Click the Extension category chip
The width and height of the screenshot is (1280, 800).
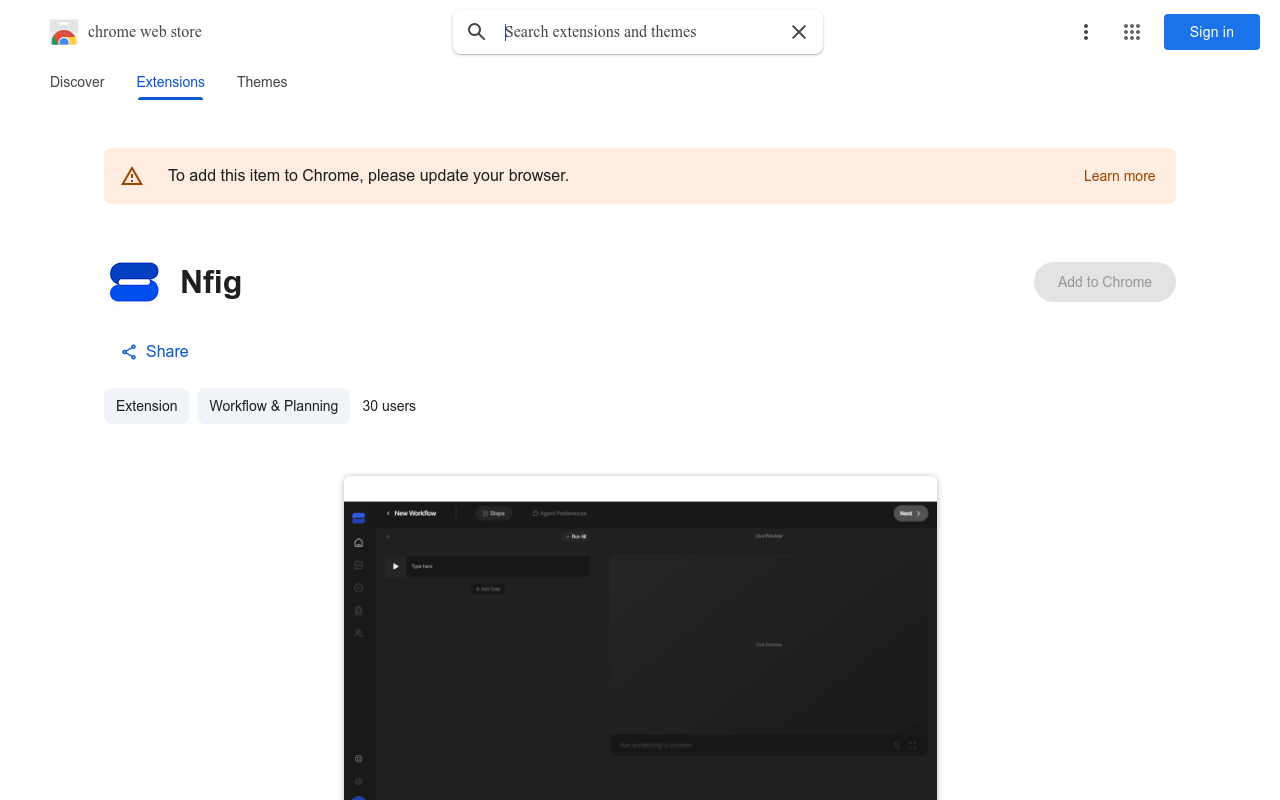pos(146,406)
